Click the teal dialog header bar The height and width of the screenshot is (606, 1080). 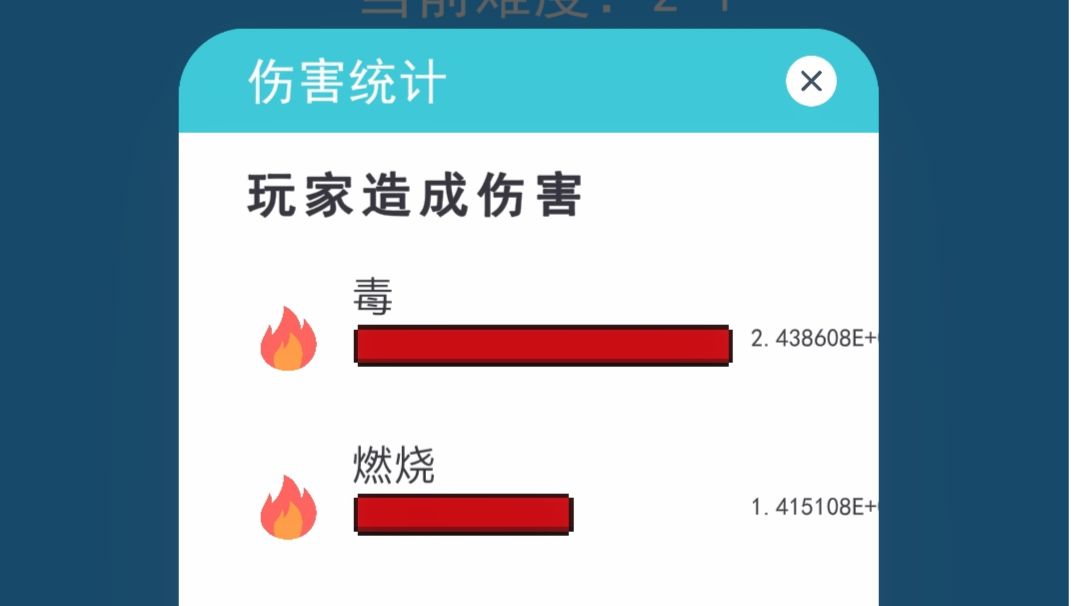528,81
